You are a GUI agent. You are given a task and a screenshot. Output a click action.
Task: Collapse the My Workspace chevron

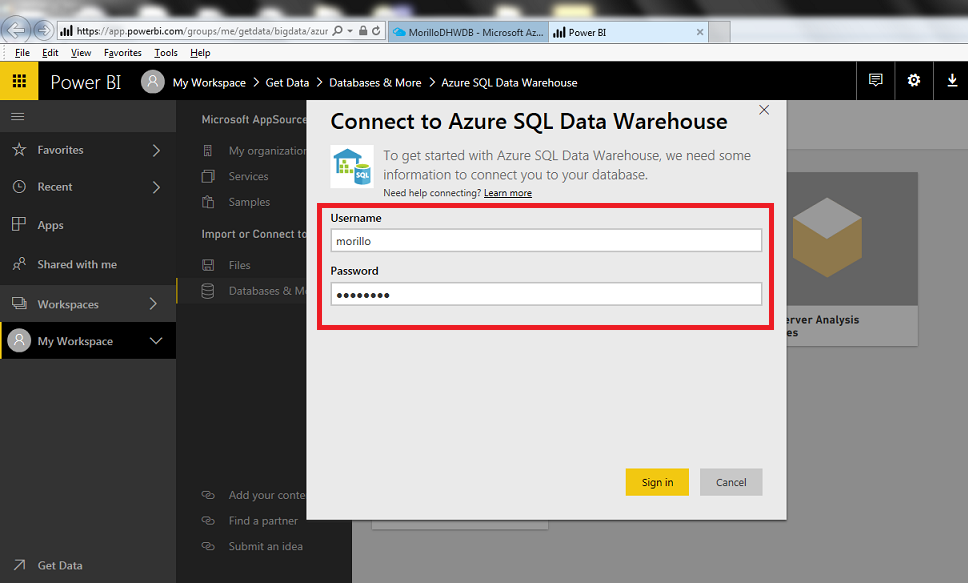[156, 341]
